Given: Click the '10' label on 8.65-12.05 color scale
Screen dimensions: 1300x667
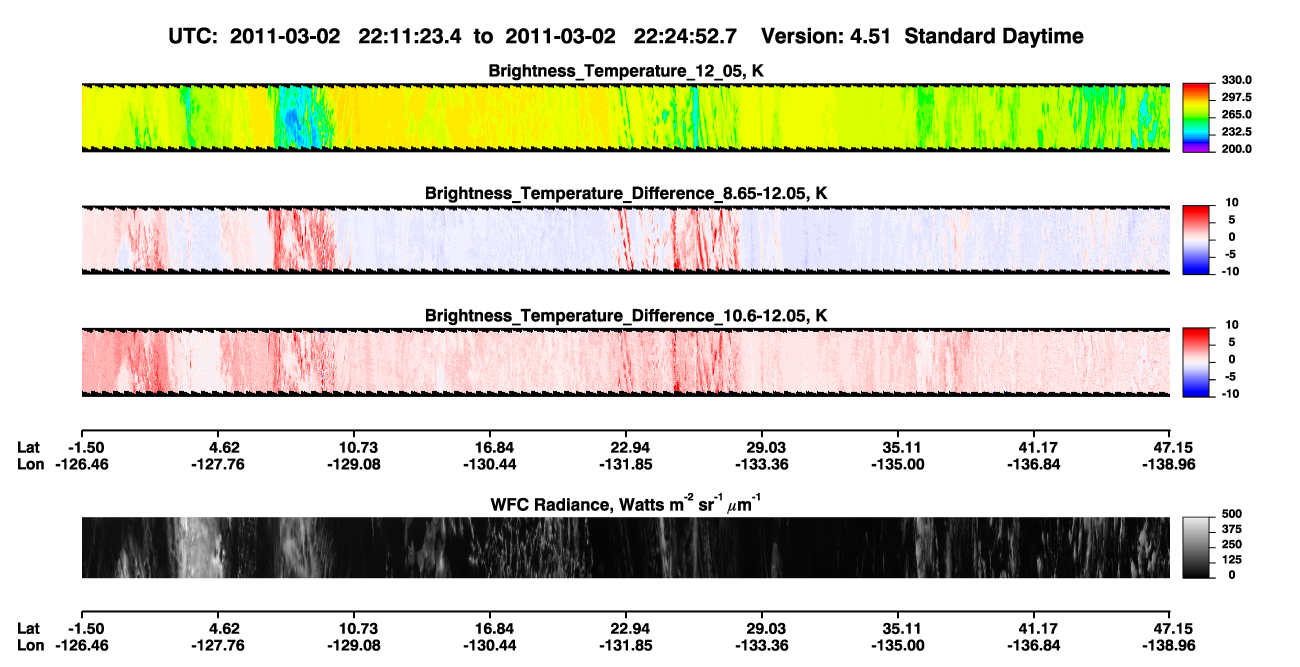Looking at the screenshot, I should pyautogui.click(x=1233, y=202).
